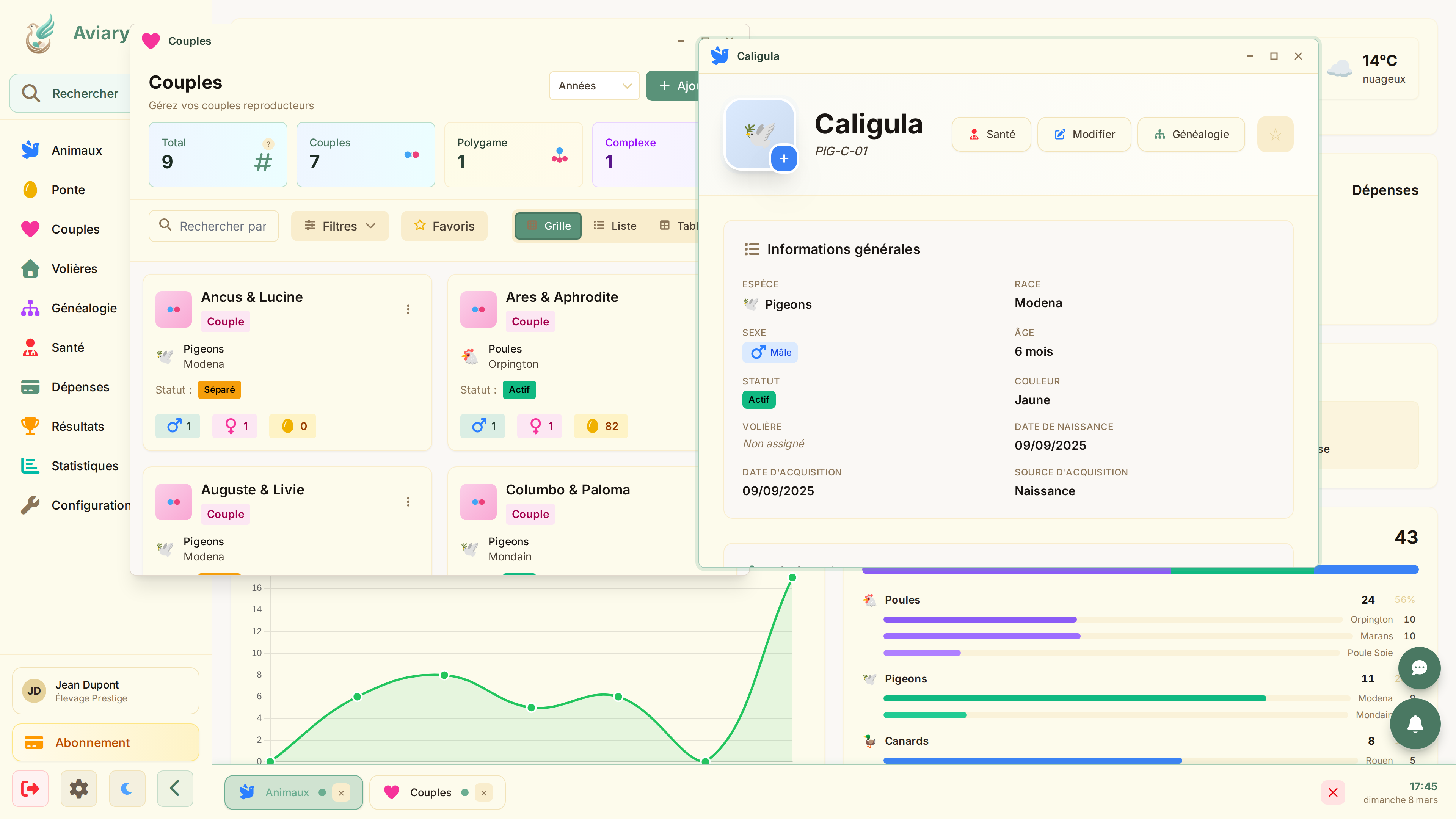This screenshot has height=819, width=1456.
Task: Click the Rechercher par search field
Action: 213,226
